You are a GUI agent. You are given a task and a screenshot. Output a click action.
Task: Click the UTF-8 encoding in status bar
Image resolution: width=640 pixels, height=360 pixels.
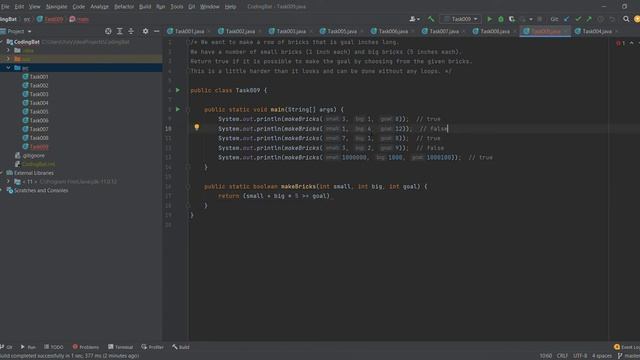[x=580, y=356]
